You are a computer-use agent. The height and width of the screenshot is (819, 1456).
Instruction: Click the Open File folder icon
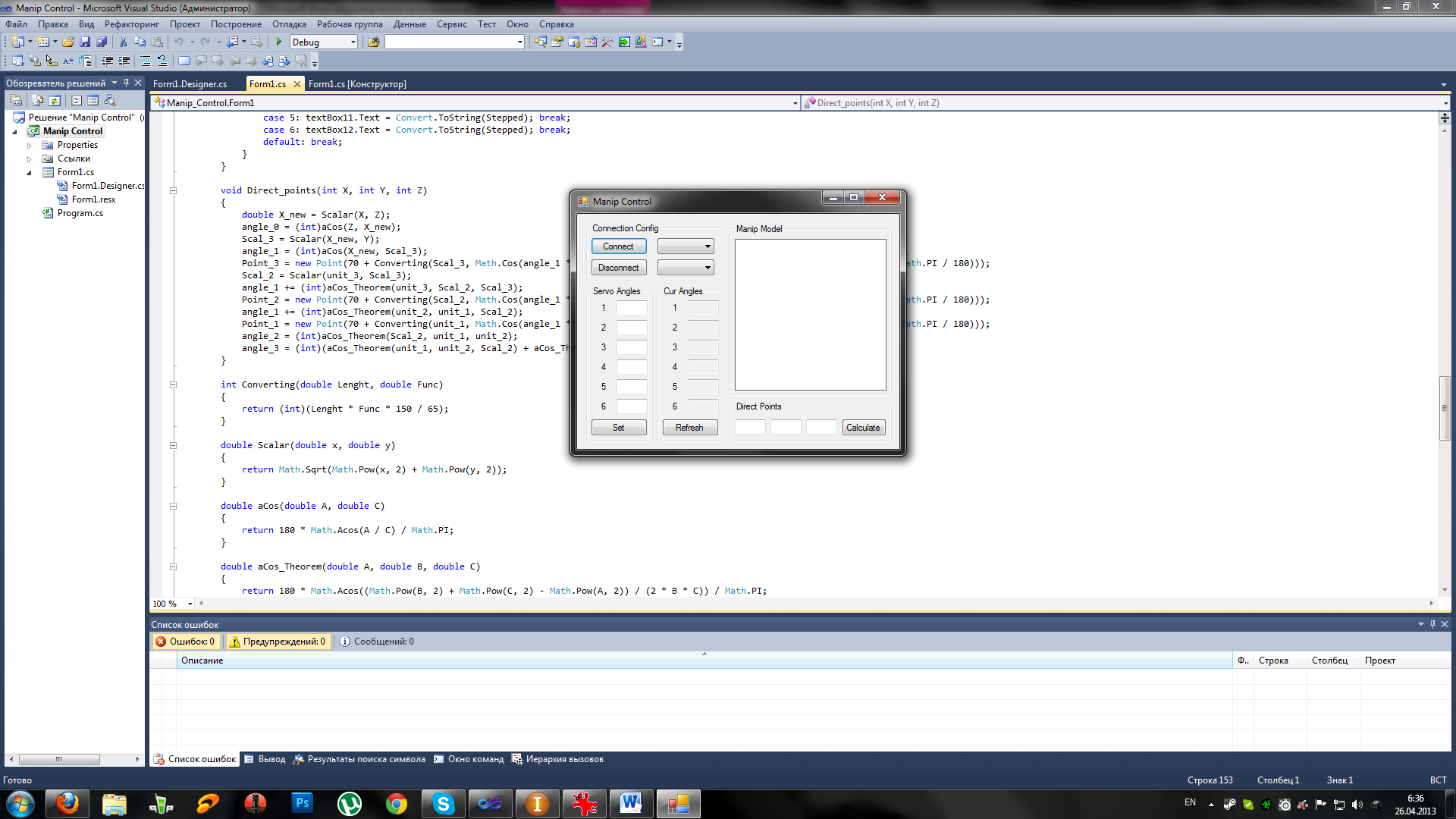point(68,42)
